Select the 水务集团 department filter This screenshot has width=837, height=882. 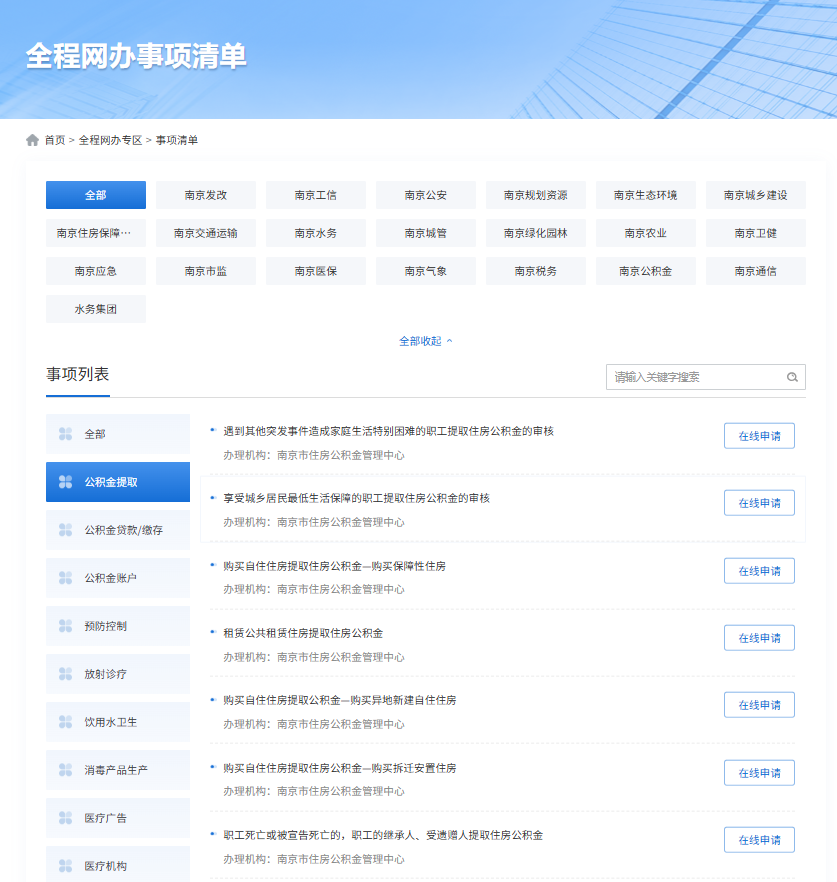coord(96,309)
